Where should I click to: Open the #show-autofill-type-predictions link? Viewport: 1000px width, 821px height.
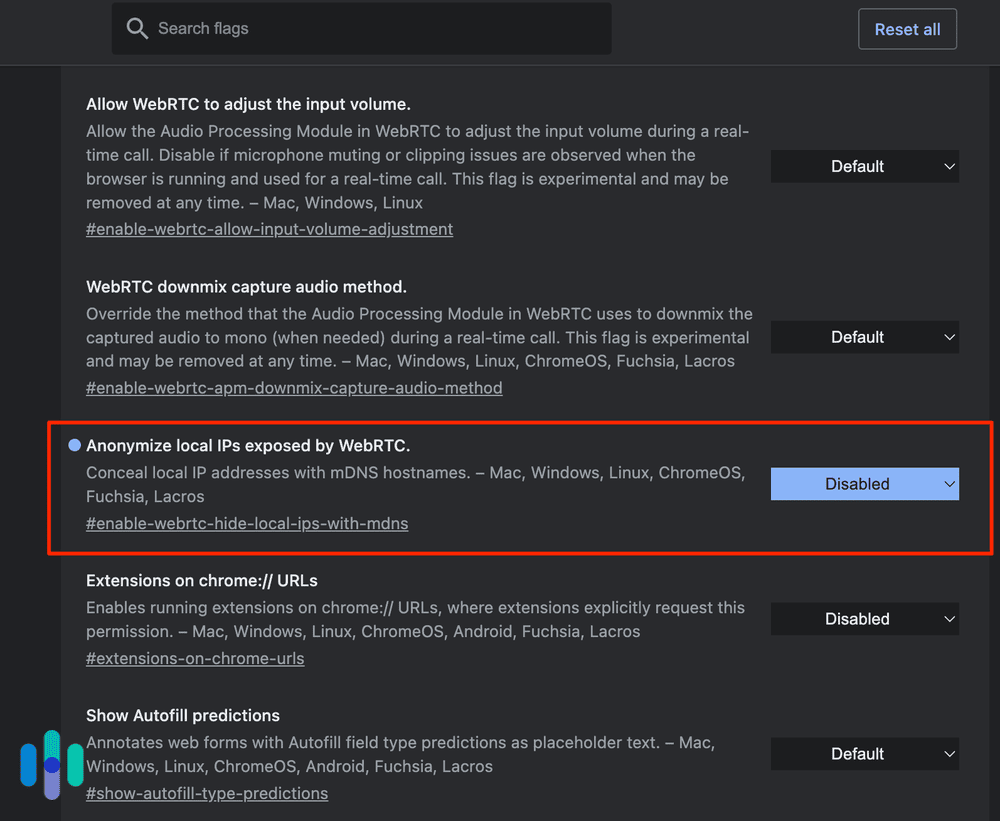coord(207,793)
